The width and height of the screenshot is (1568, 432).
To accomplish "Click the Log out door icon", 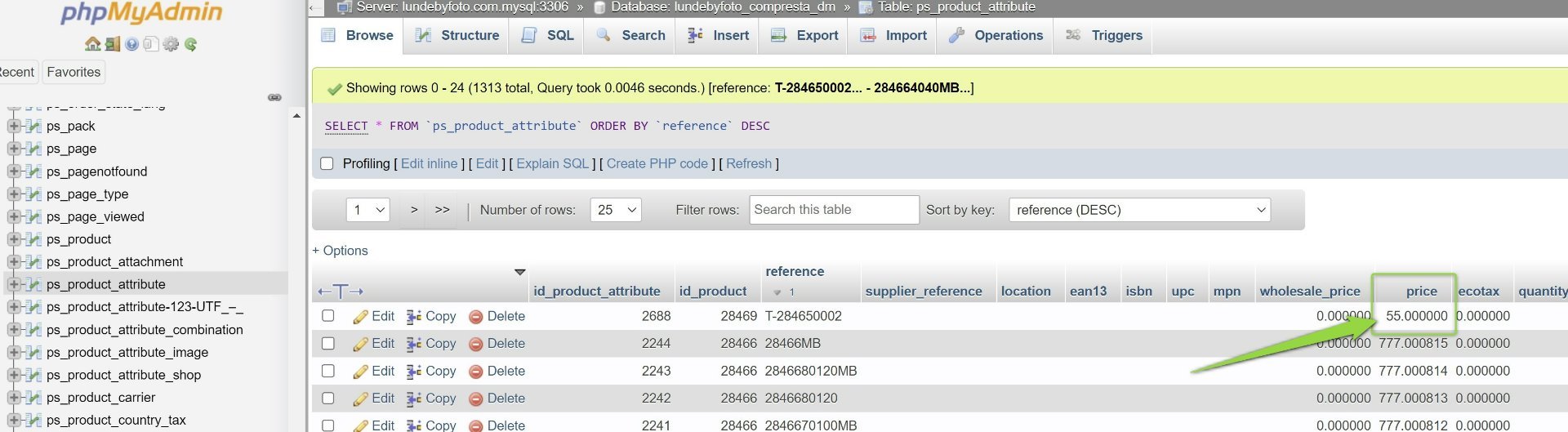I will click(x=112, y=44).
